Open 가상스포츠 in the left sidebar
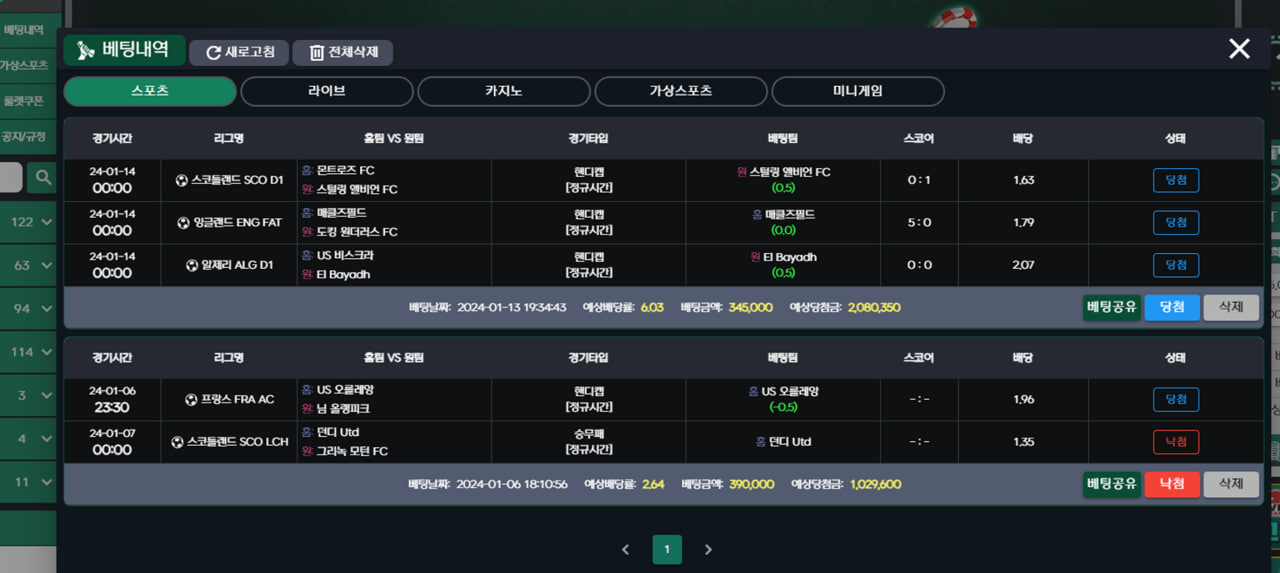The image size is (1280, 573). pos(25,65)
